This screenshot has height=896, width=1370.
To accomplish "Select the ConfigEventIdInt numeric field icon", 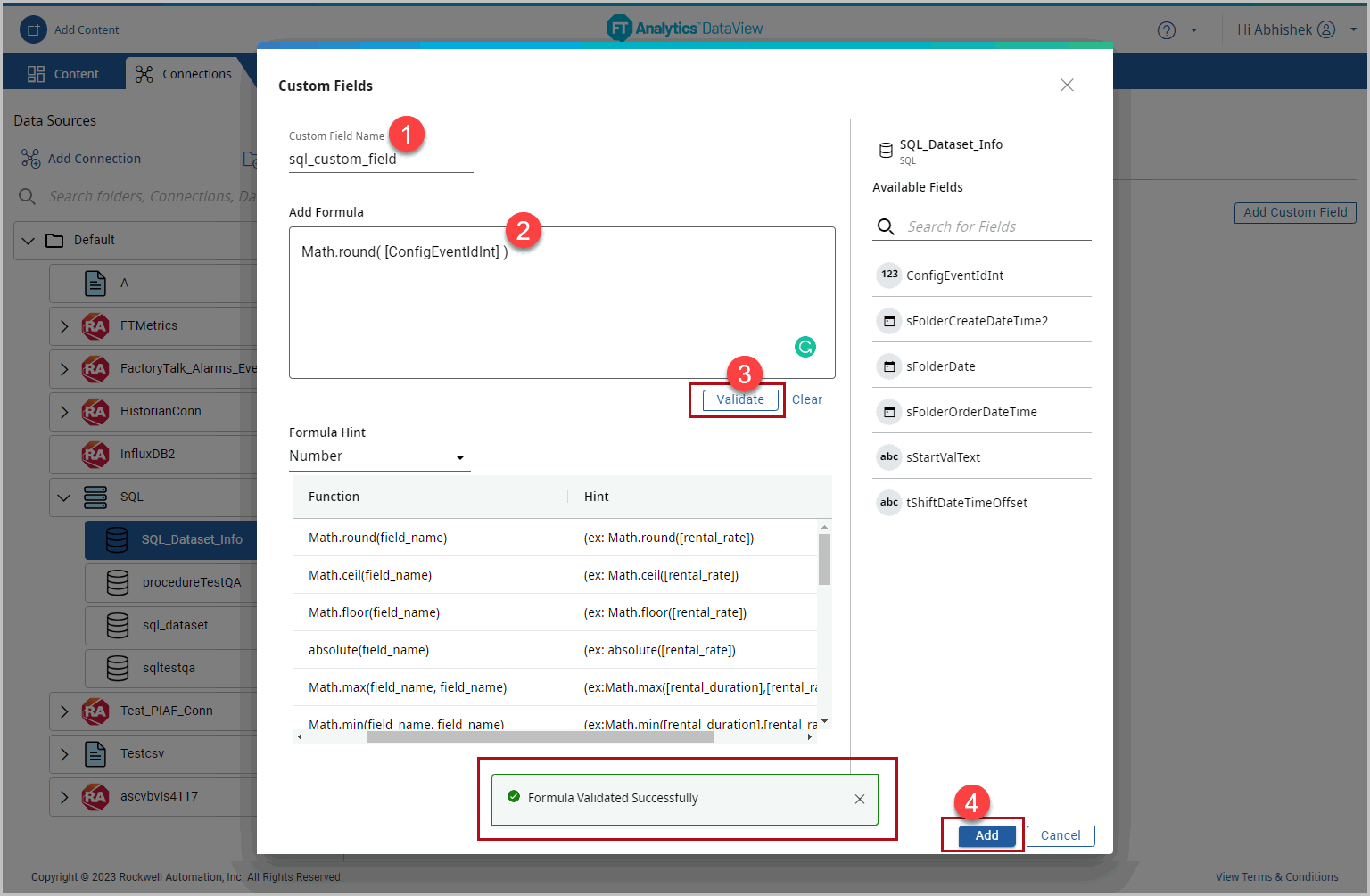I will pos(889,275).
